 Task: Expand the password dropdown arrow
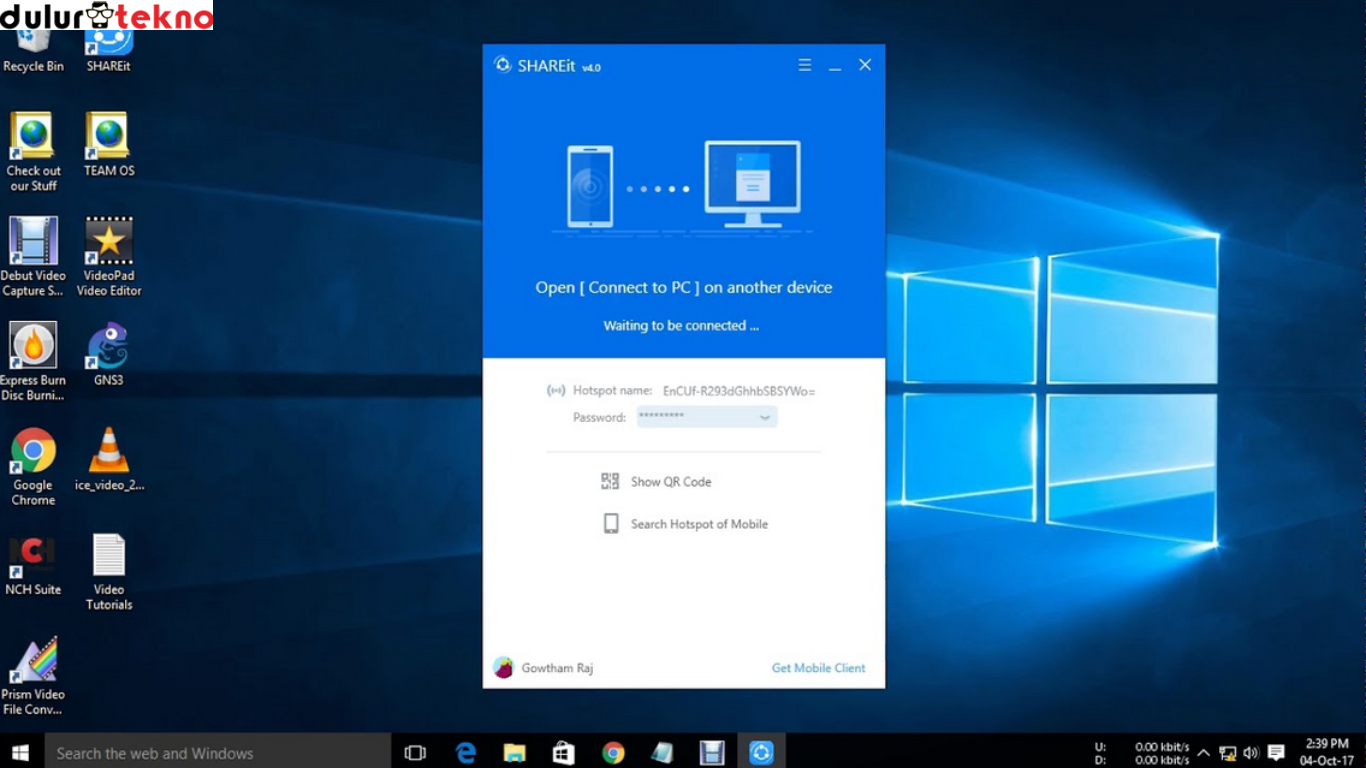765,418
